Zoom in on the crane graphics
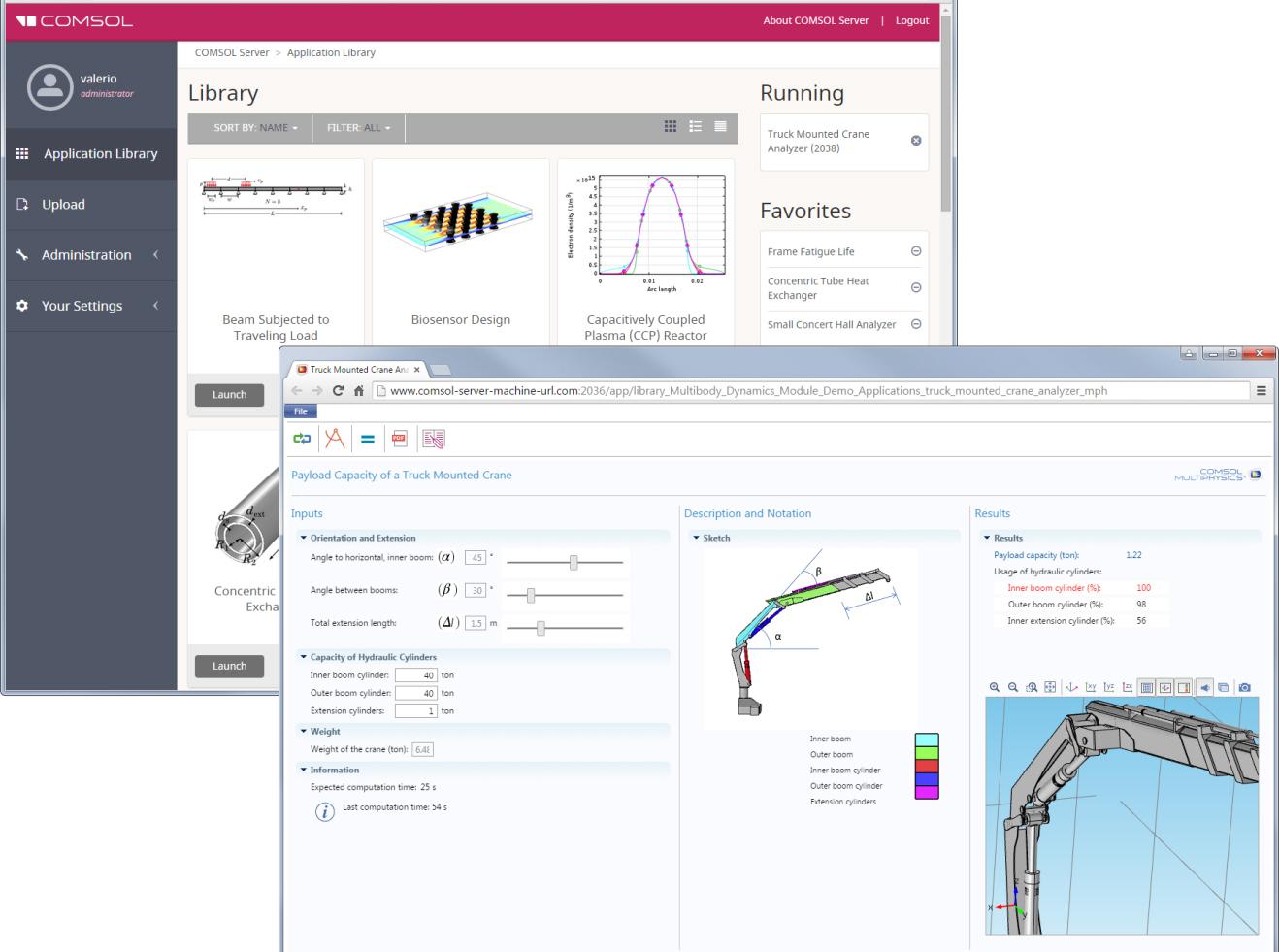The image size is (1279, 952). [x=995, y=687]
